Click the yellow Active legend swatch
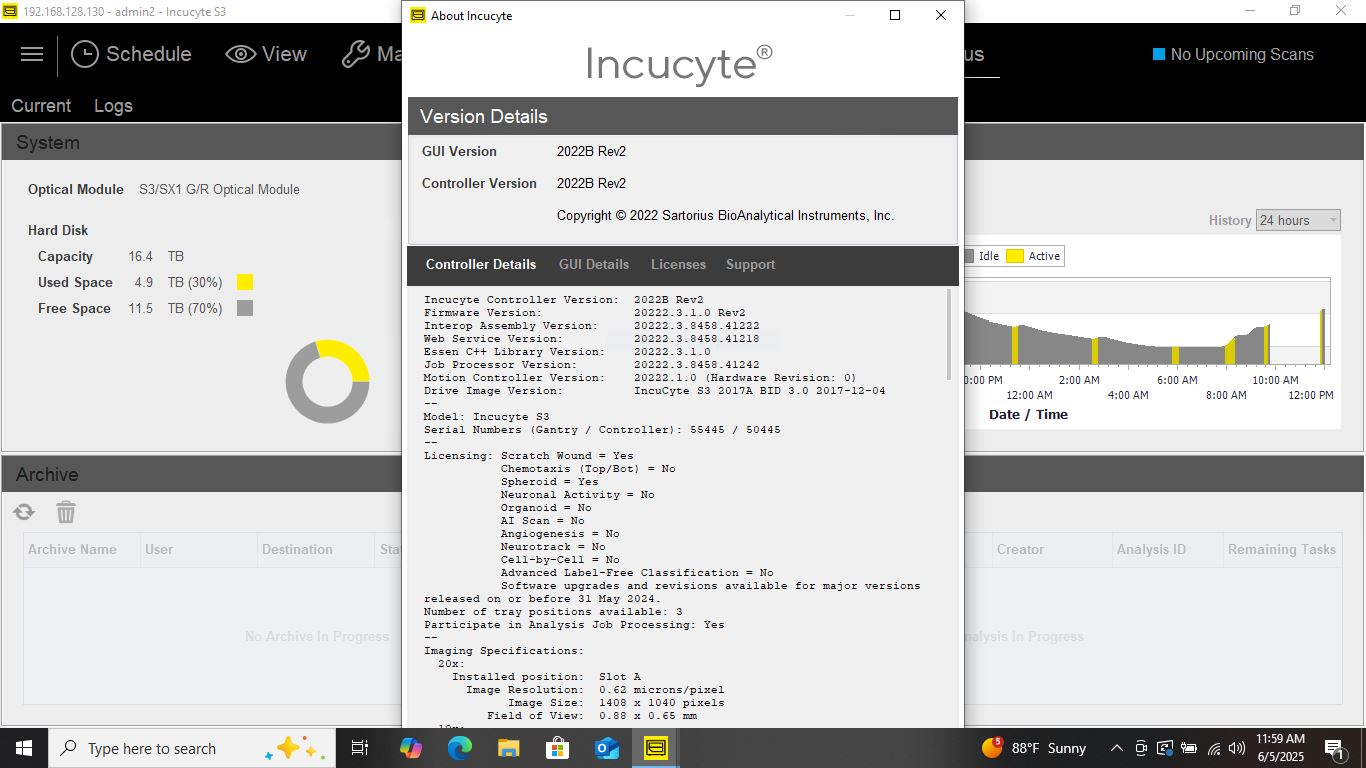The width and height of the screenshot is (1366, 768). pos(1015,256)
